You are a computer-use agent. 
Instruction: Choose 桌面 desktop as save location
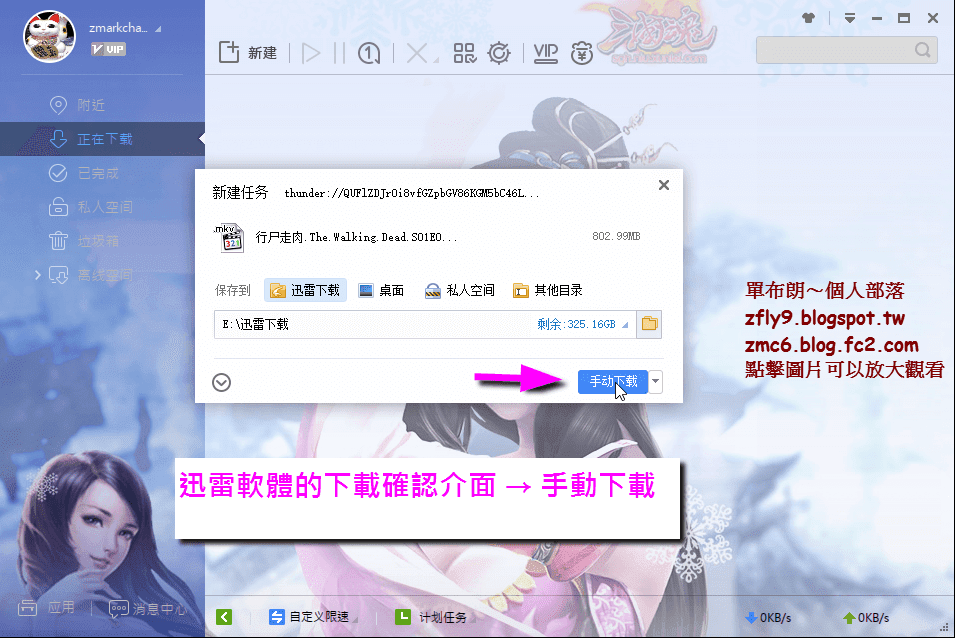pos(381,290)
